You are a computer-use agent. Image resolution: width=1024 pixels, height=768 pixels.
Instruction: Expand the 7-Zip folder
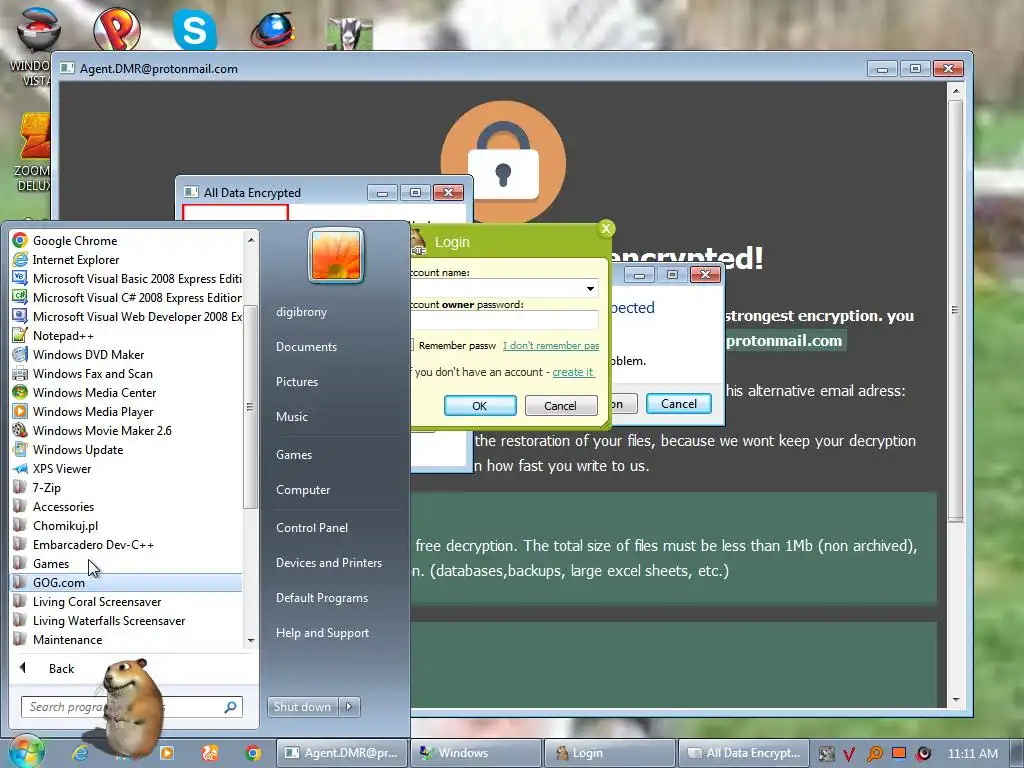[127, 487]
